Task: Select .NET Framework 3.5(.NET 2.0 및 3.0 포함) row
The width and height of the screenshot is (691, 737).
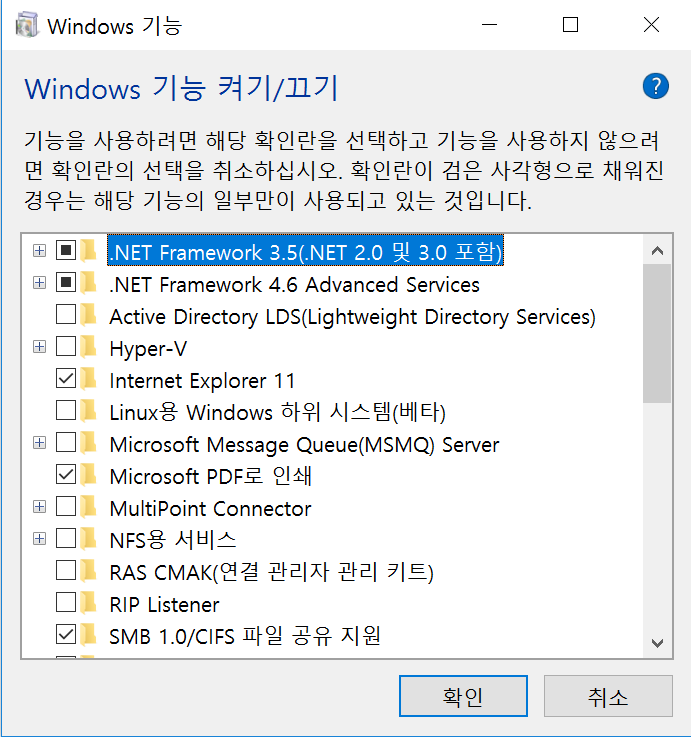Action: point(306,252)
